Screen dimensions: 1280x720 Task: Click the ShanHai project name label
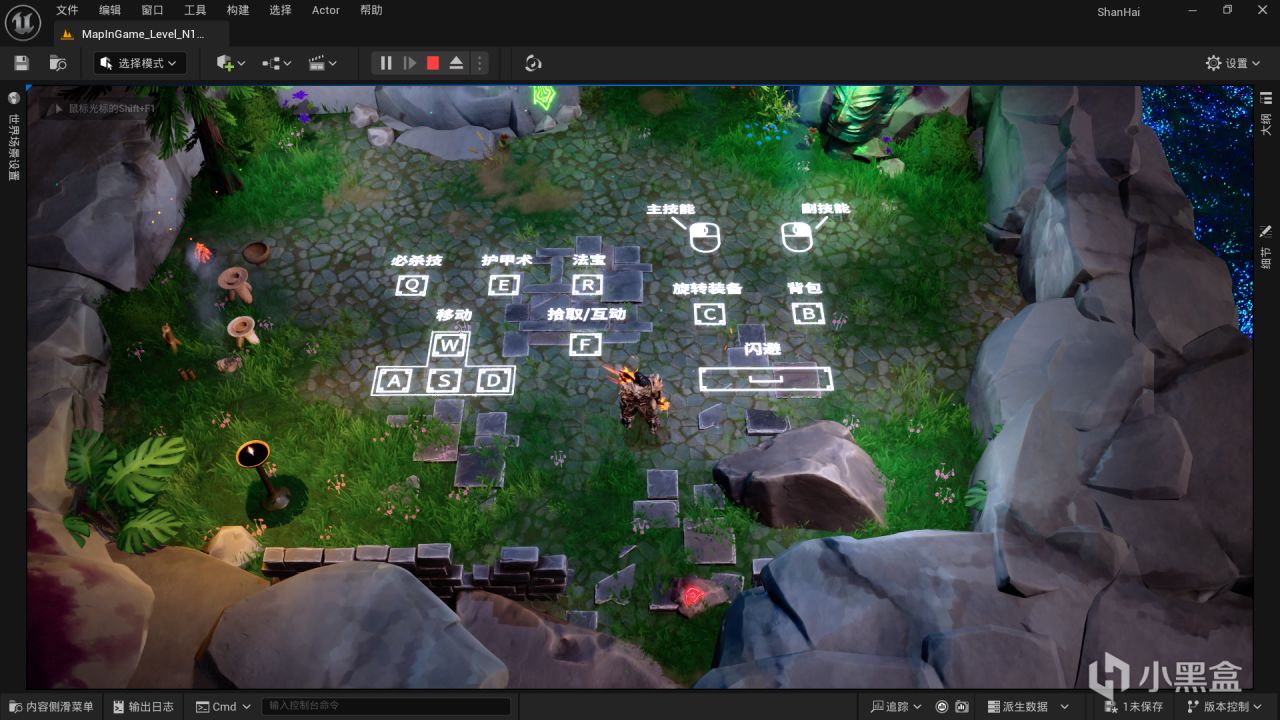(x=1118, y=12)
